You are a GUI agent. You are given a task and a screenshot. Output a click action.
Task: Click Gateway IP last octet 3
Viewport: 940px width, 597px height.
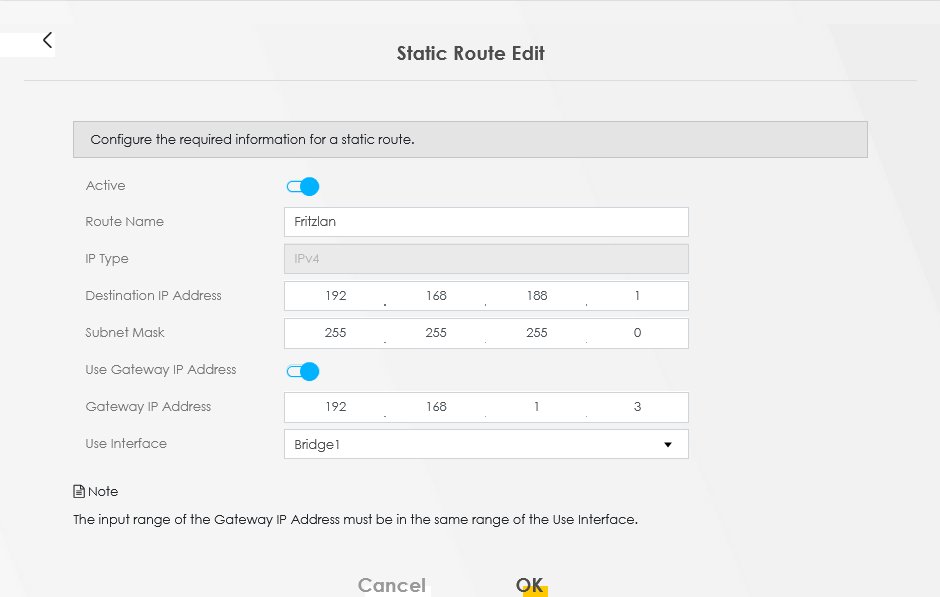637,407
